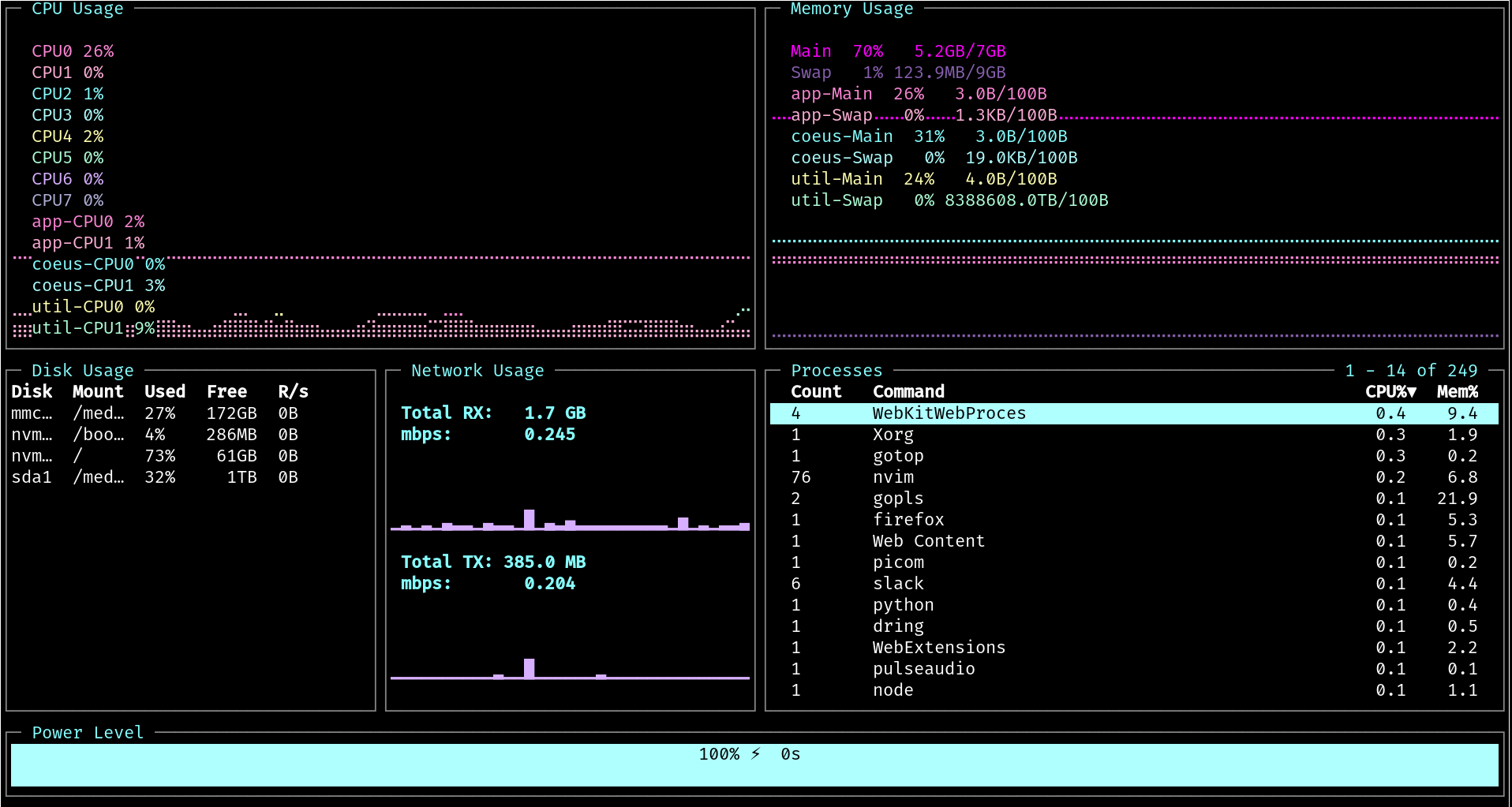Click the CPU5 0% label
1512x807 pixels.
pos(68,158)
